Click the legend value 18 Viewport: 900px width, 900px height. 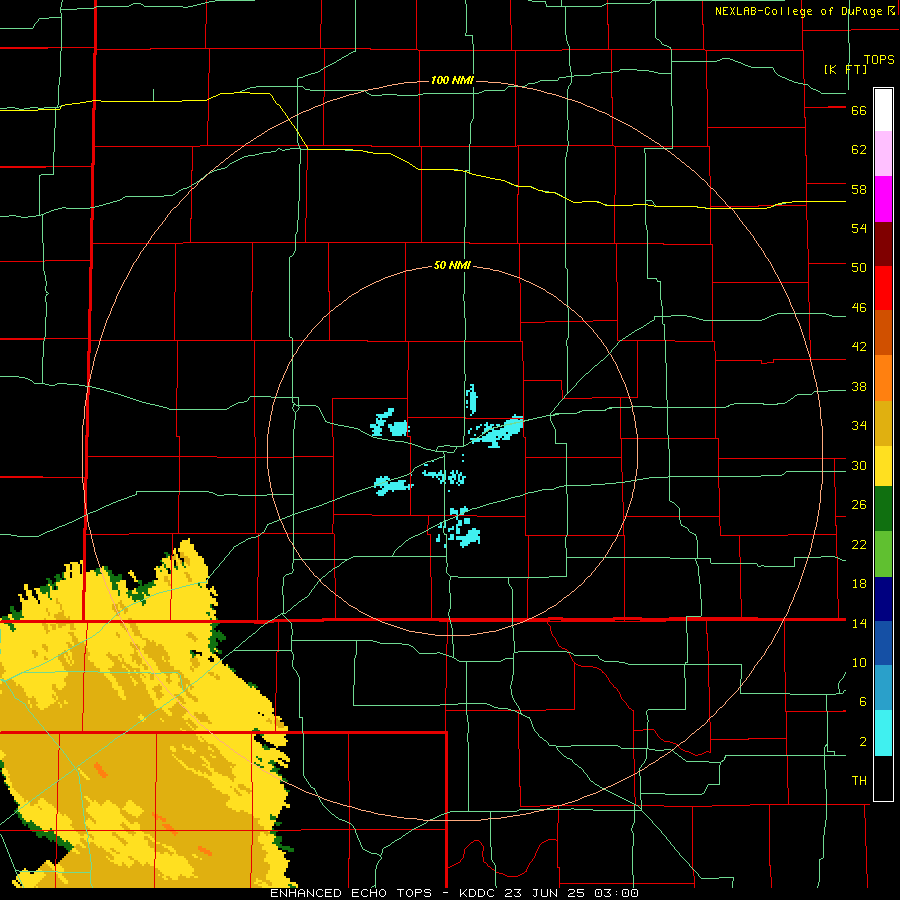coord(859,584)
